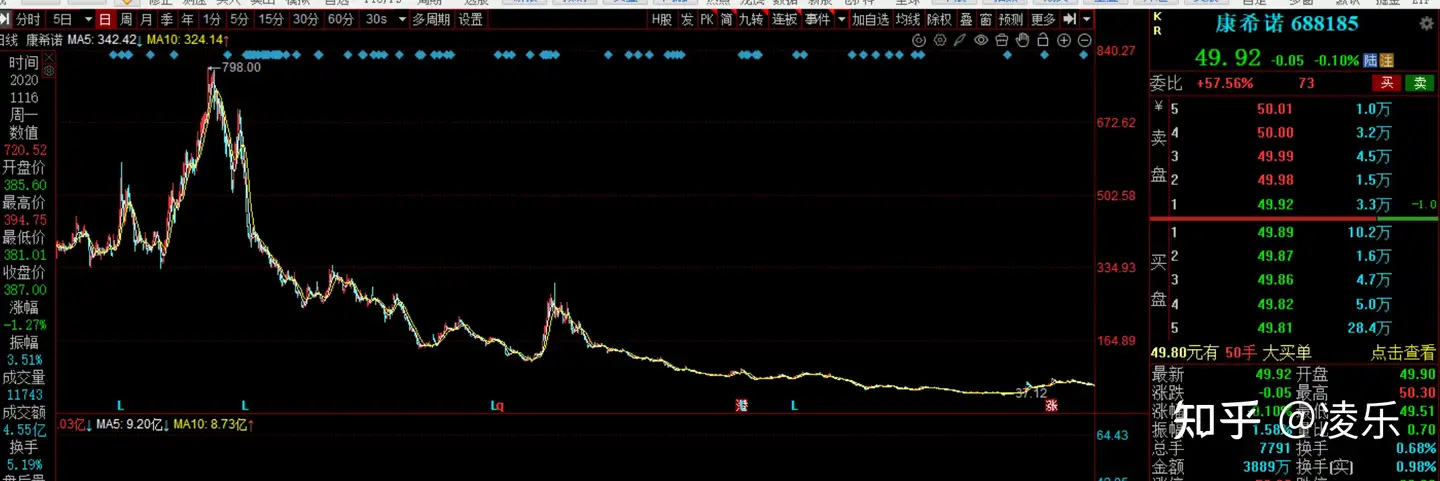Click the skip-to-end arrow icon in toolbar
The height and width of the screenshot is (481, 1440).
(x=1070, y=19)
